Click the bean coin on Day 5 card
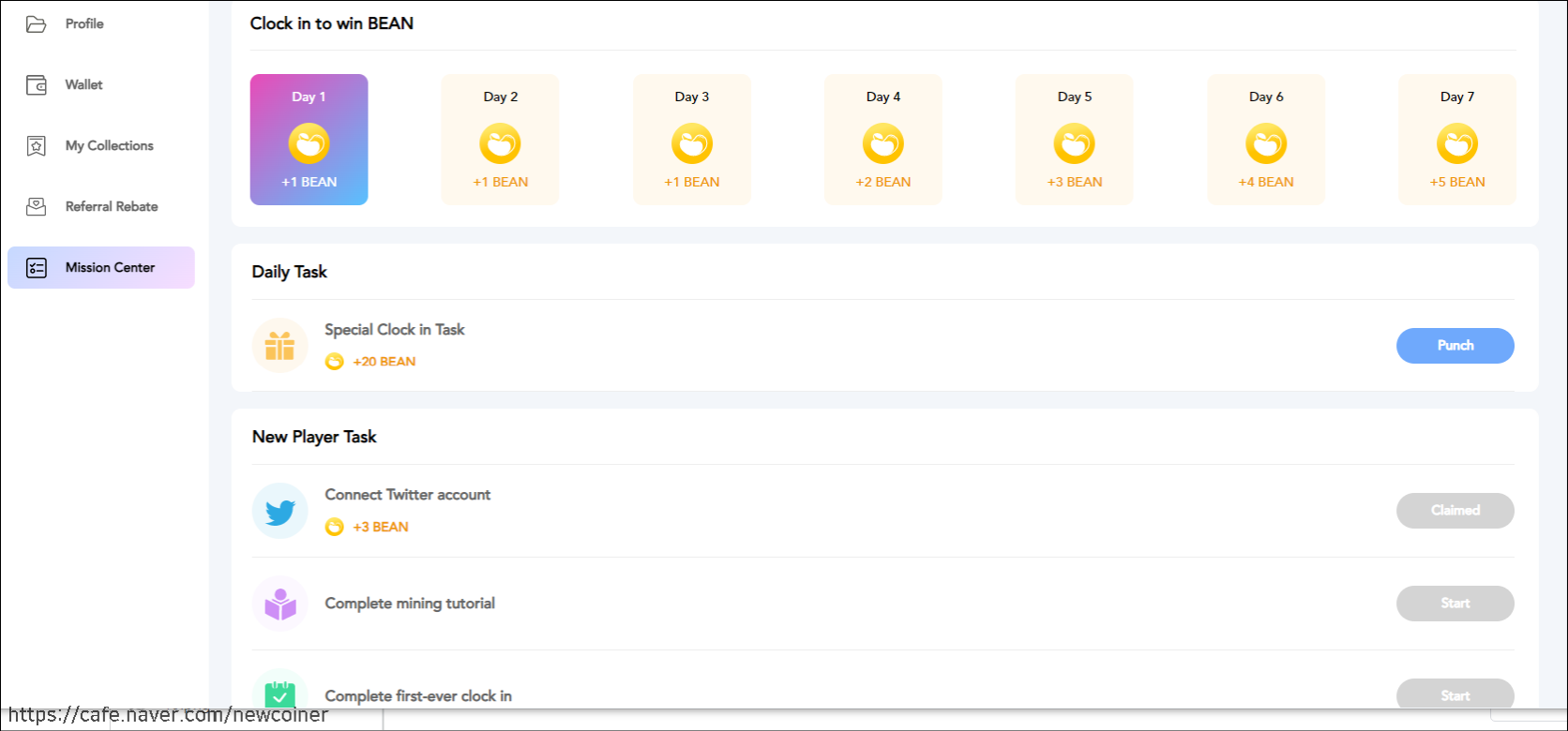This screenshot has height=731, width=1568. pos(1074,144)
